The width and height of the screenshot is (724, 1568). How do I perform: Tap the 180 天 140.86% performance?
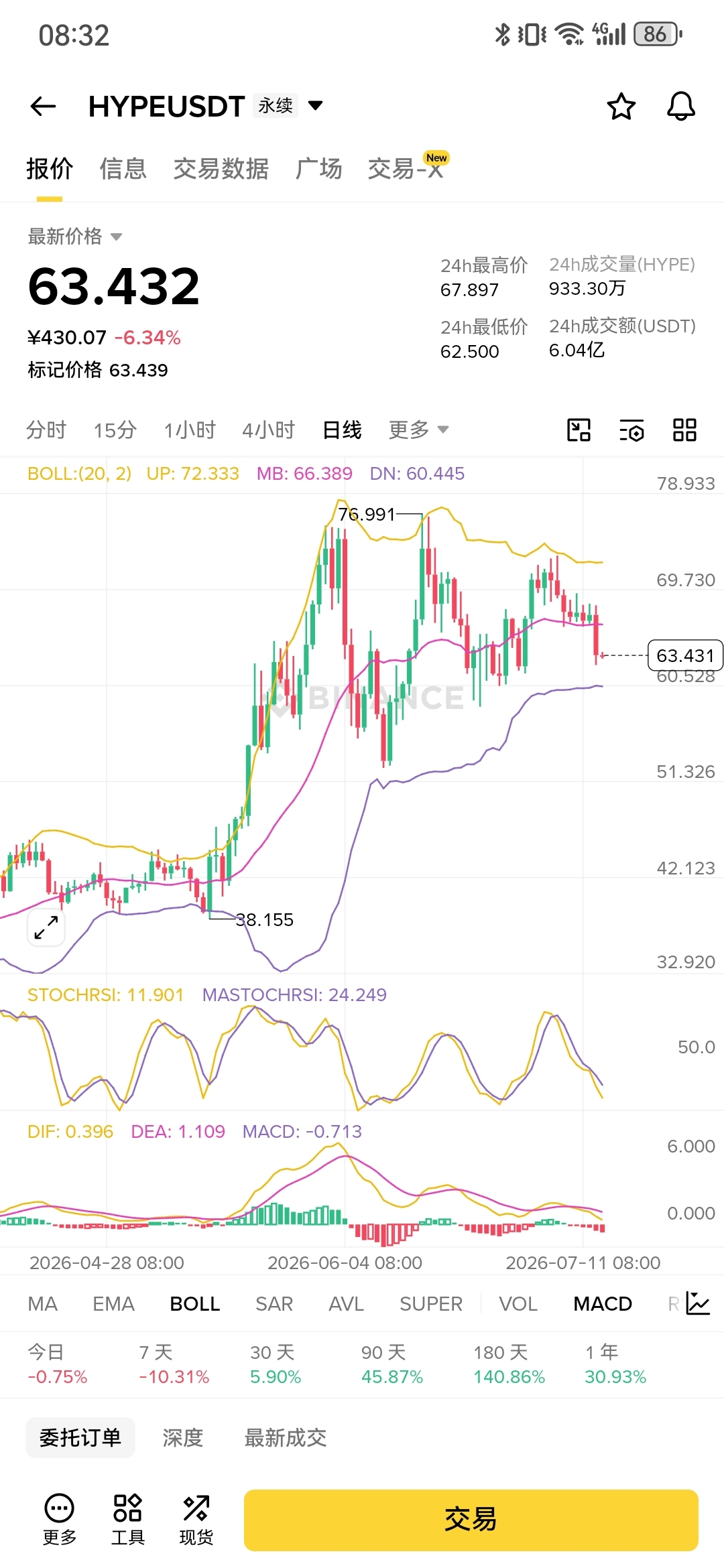[x=509, y=1364]
